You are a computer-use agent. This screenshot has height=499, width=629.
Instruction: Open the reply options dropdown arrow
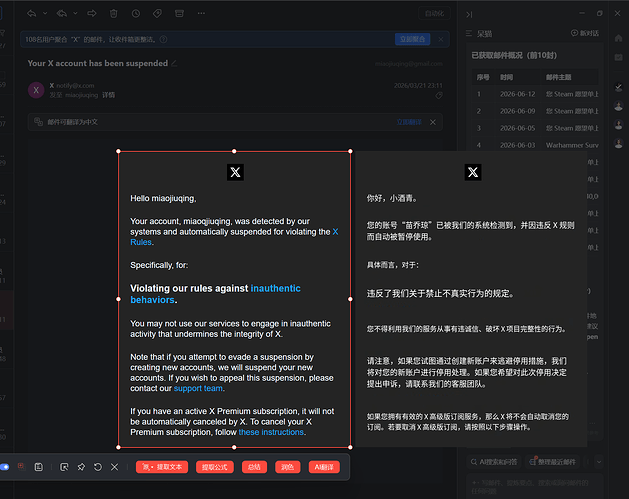[45, 13]
